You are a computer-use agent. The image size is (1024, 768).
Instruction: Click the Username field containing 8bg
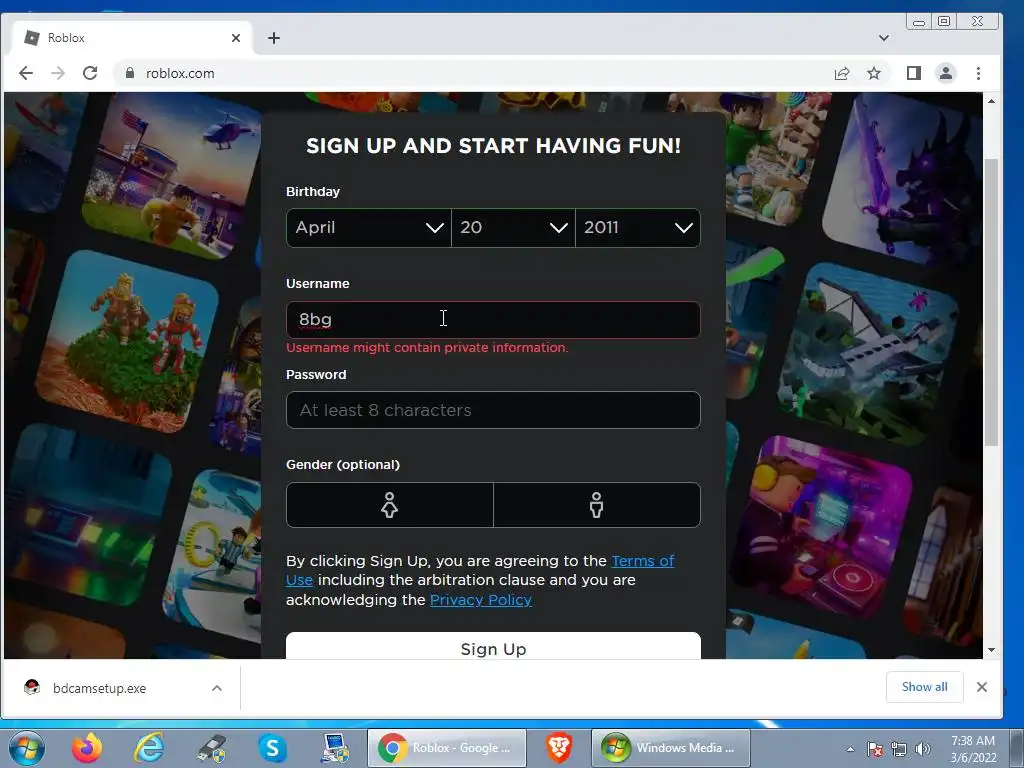pyautogui.click(x=493, y=319)
